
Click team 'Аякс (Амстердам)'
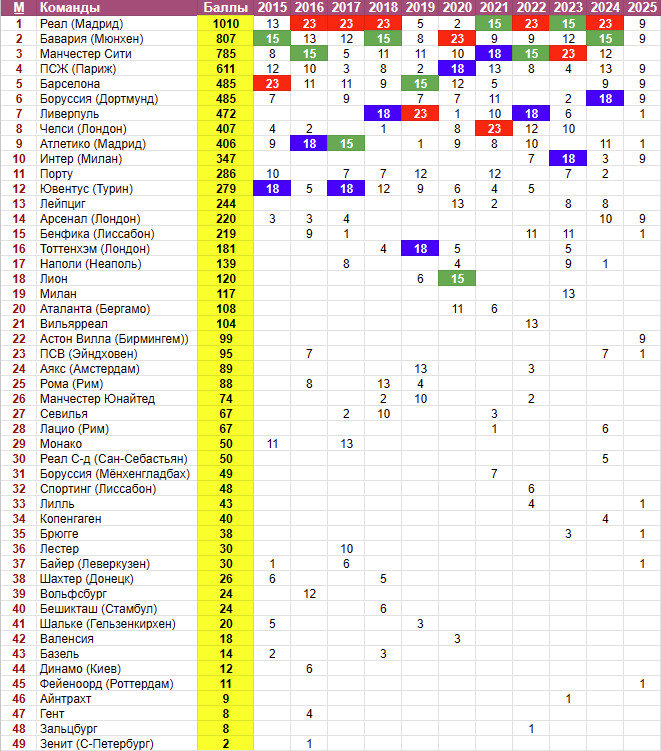tap(90, 369)
